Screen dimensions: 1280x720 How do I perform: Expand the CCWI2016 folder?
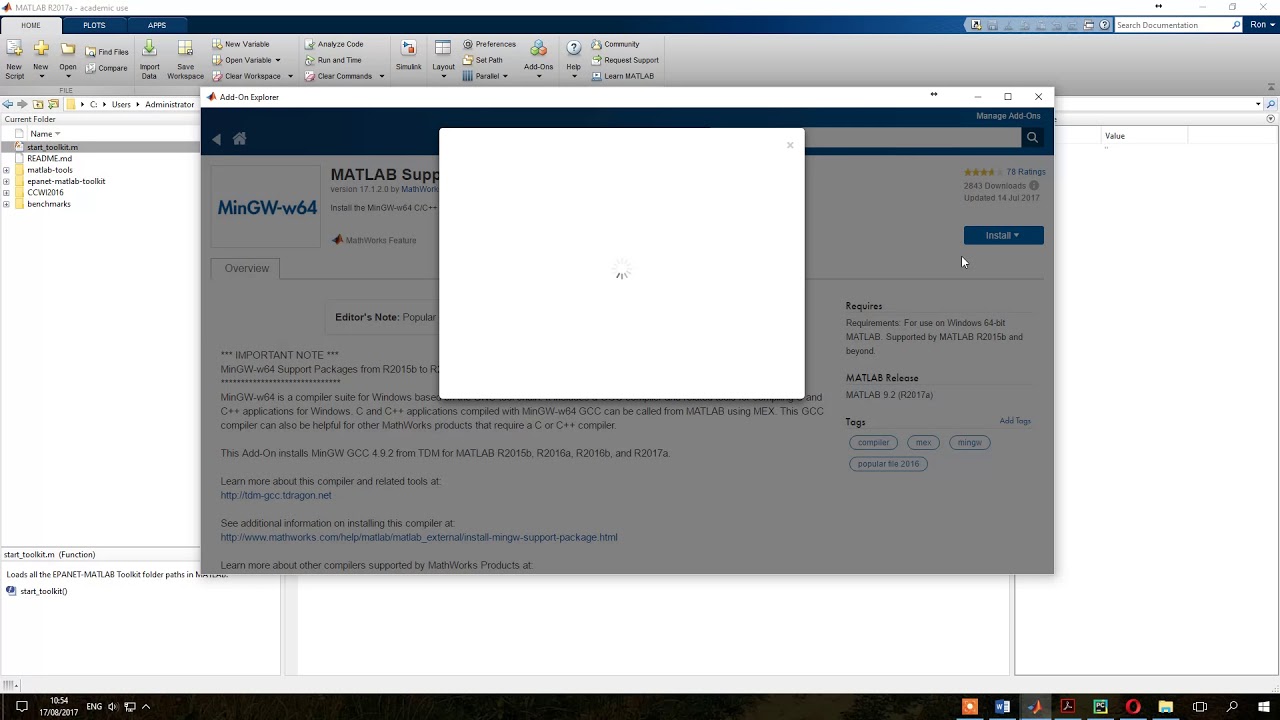pyautogui.click(x=6, y=193)
